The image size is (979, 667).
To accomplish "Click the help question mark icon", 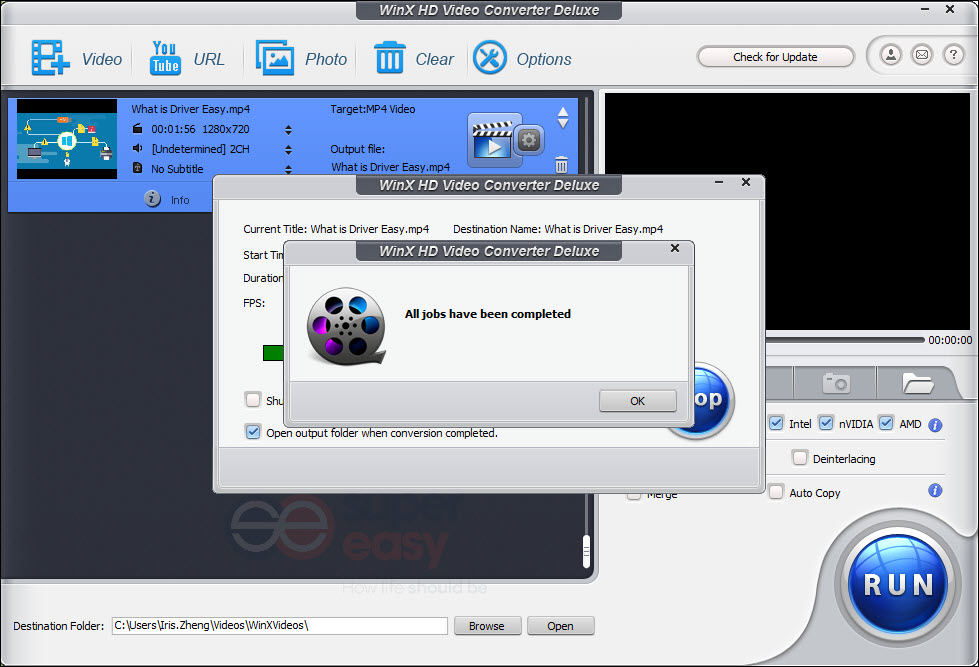I will (x=953, y=55).
